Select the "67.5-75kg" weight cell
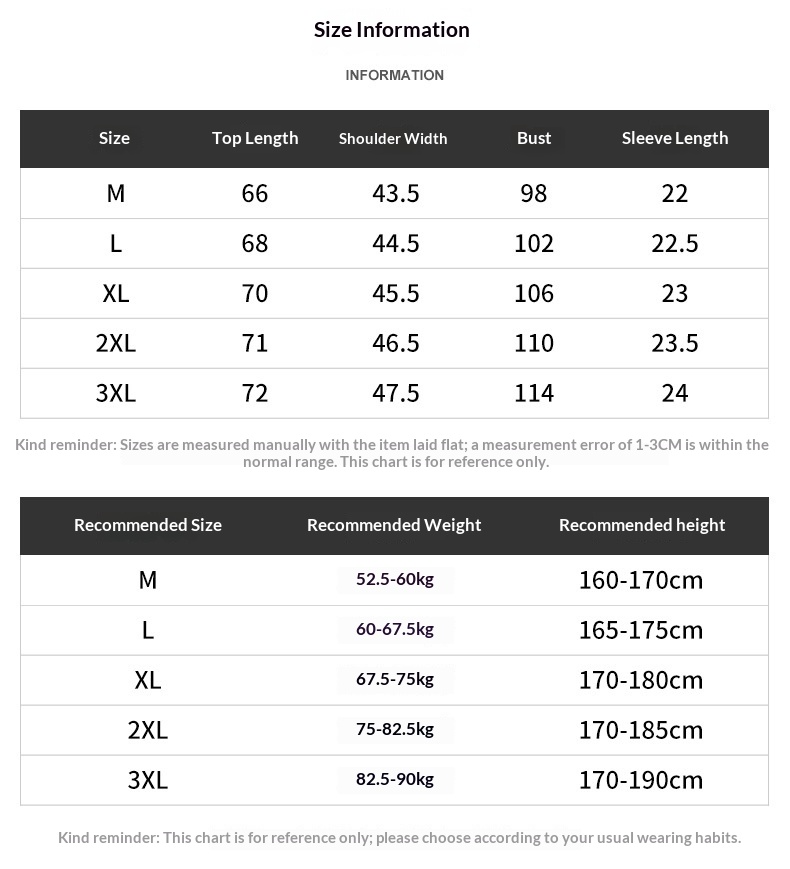Image resolution: width=790 pixels, height=869 pixels. click(395, 679)
